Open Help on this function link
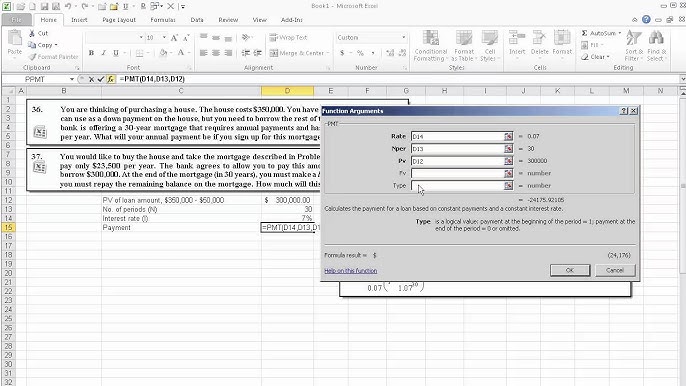 350,271
